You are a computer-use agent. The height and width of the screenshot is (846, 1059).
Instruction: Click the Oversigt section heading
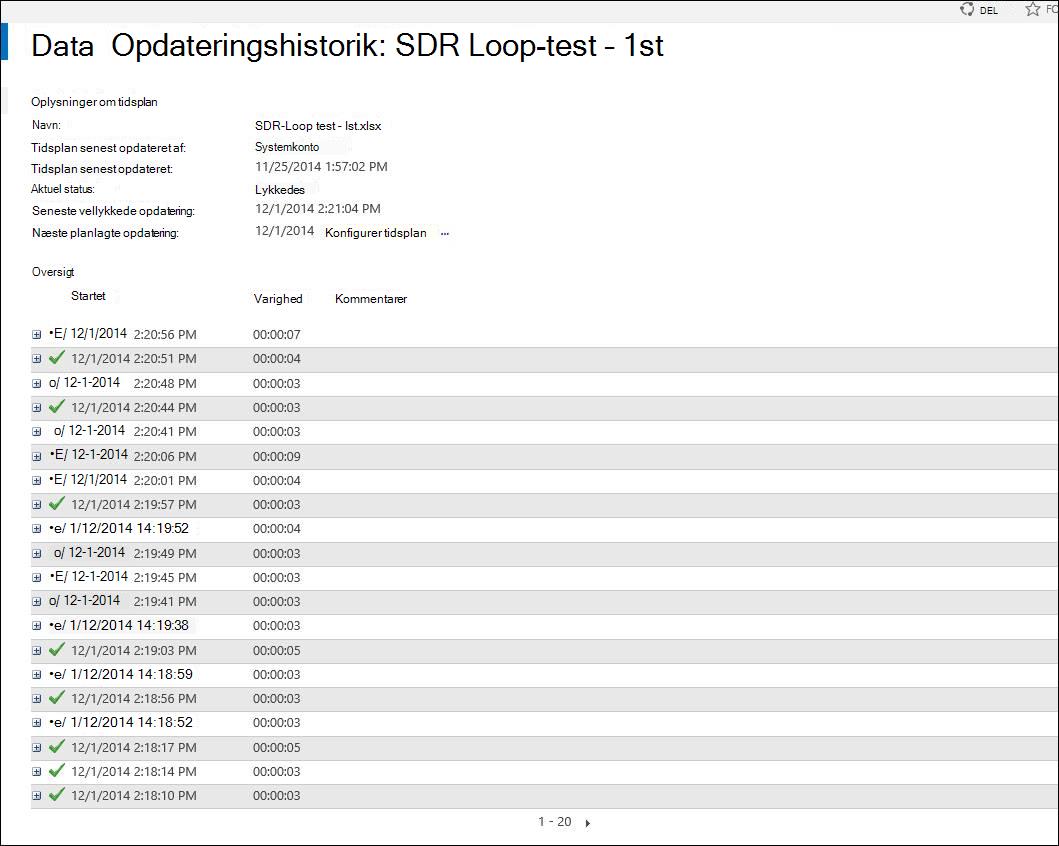53,272
